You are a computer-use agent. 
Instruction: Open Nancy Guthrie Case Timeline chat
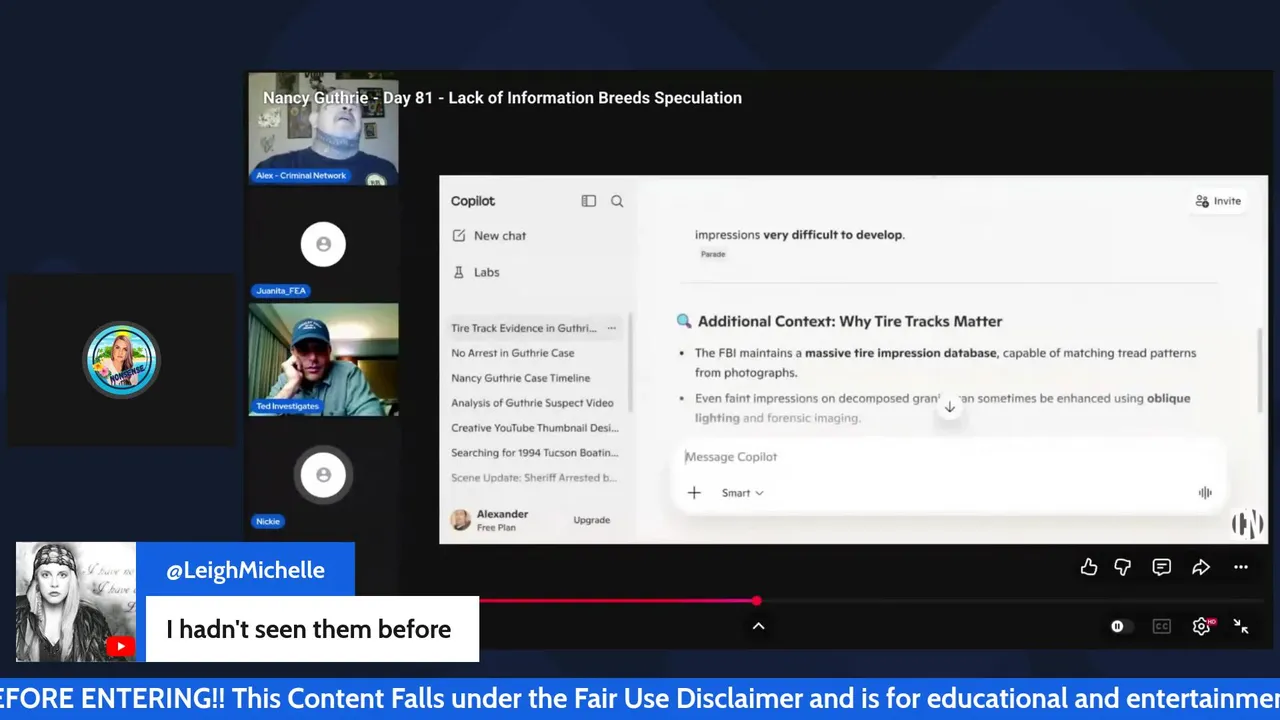coord(520,378)
